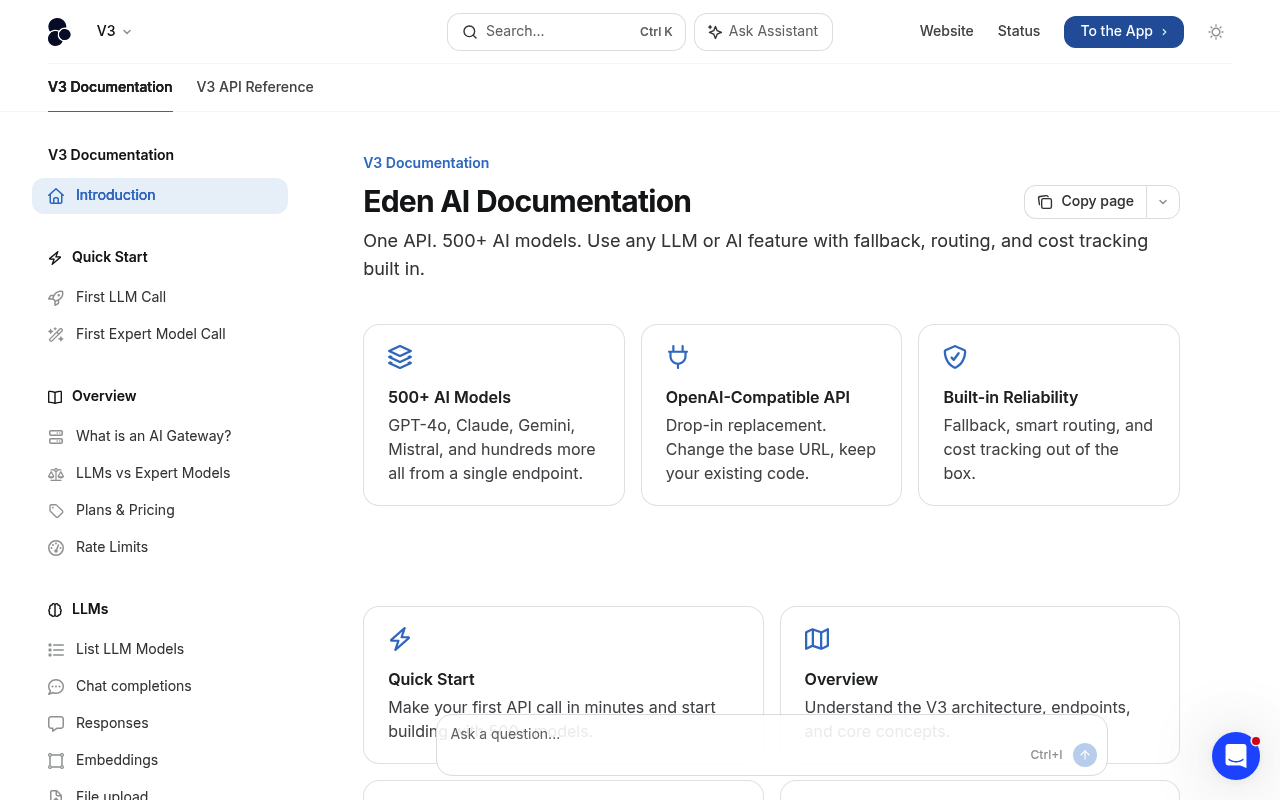Viewport: 1280px width, 800px height.
Task: Open Ask Assistant
Action: pyautogui.click(x=763, y=32)
